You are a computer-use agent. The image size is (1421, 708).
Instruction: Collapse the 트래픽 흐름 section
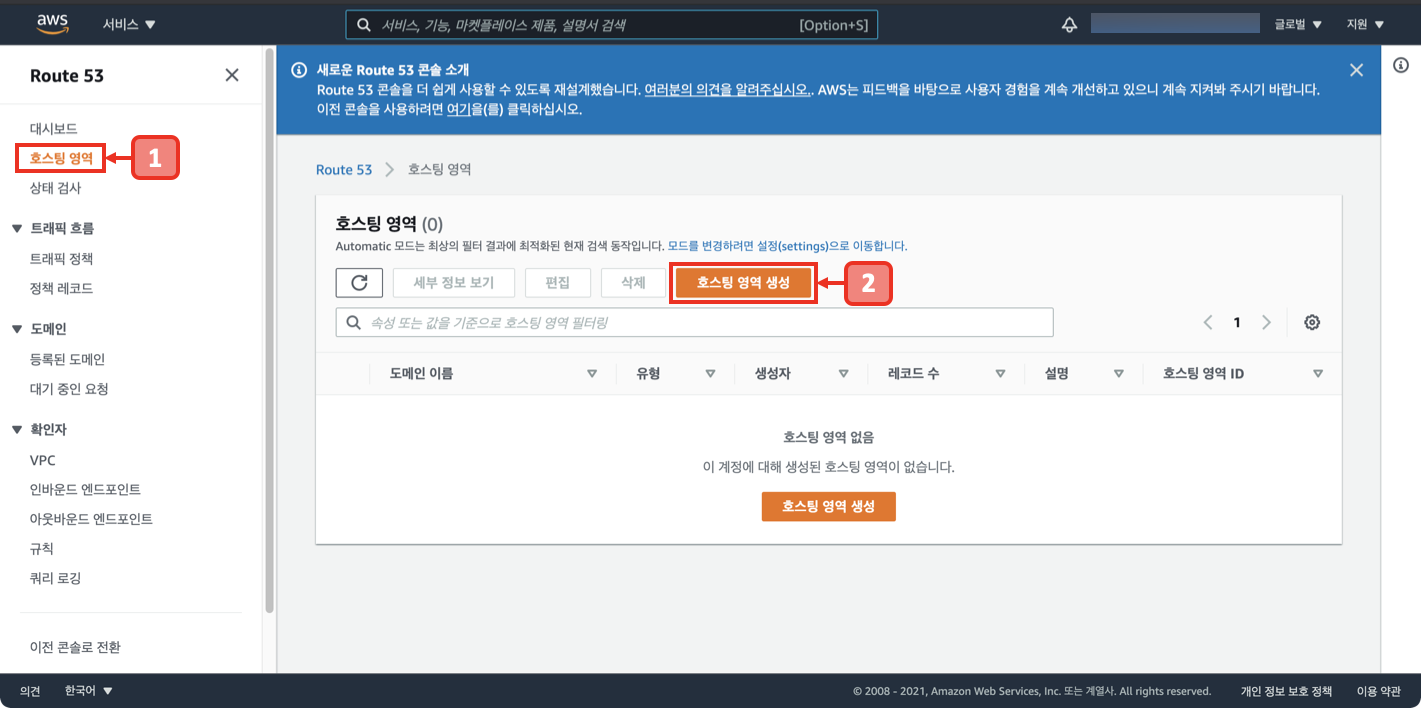(x=17, y=229)
